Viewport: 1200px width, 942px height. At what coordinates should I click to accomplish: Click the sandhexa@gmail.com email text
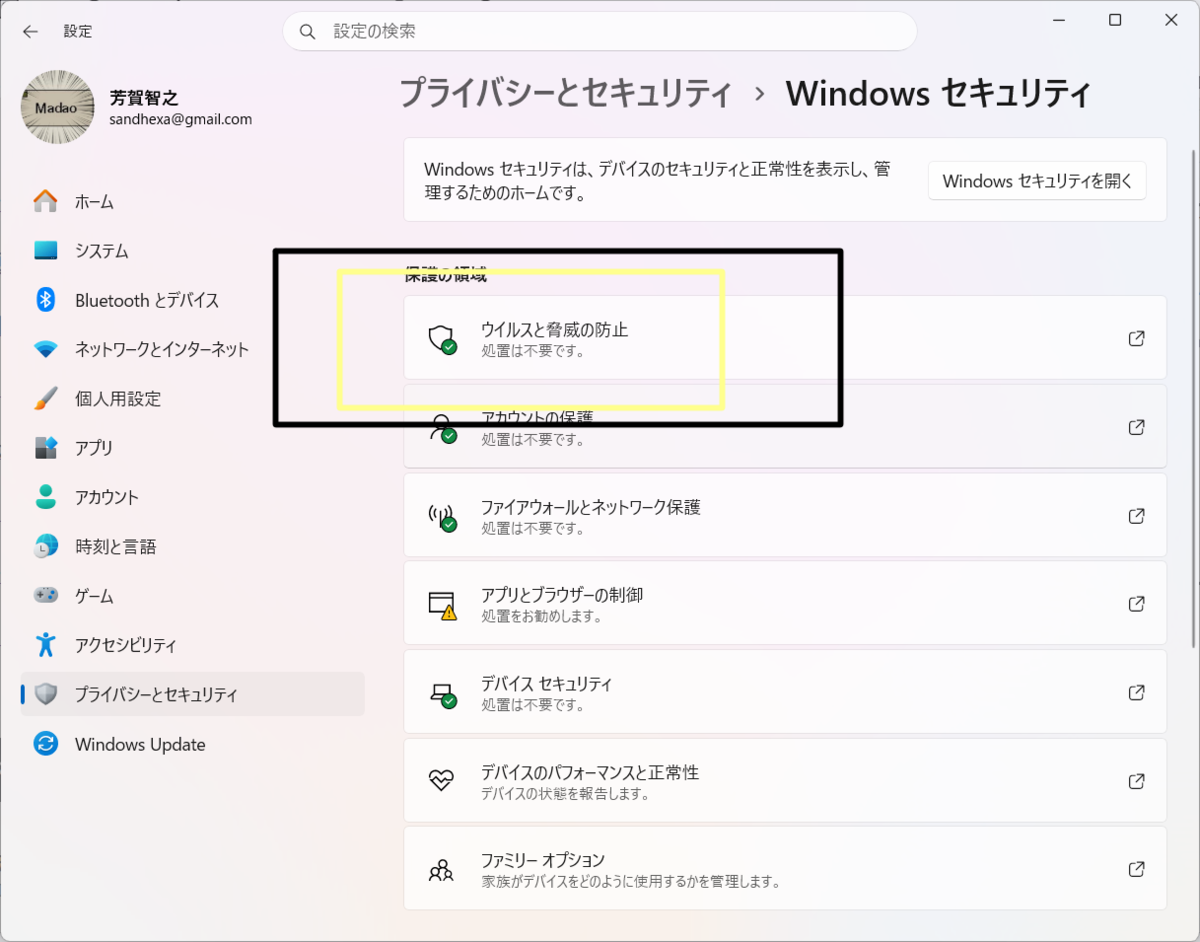(181, 119)
